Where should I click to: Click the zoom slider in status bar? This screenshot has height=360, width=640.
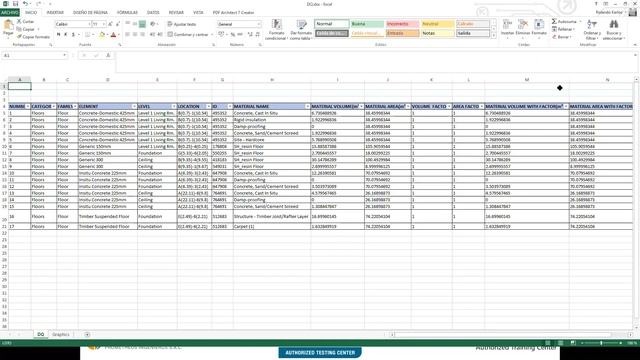coord(601,343)
